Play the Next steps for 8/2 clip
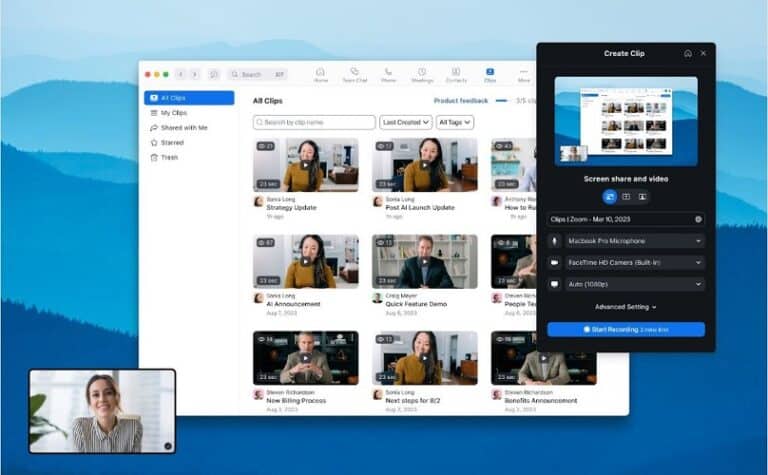 425,358
